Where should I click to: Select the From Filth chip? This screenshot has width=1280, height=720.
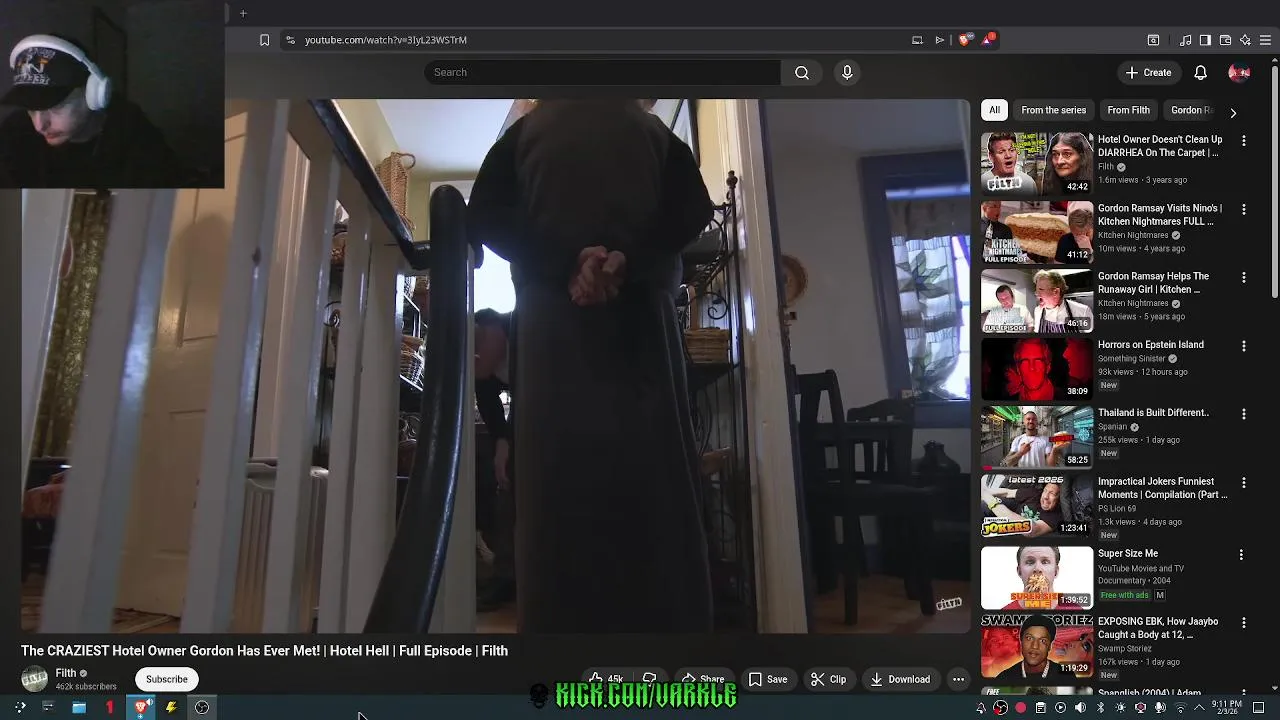tap(1128, 110)
